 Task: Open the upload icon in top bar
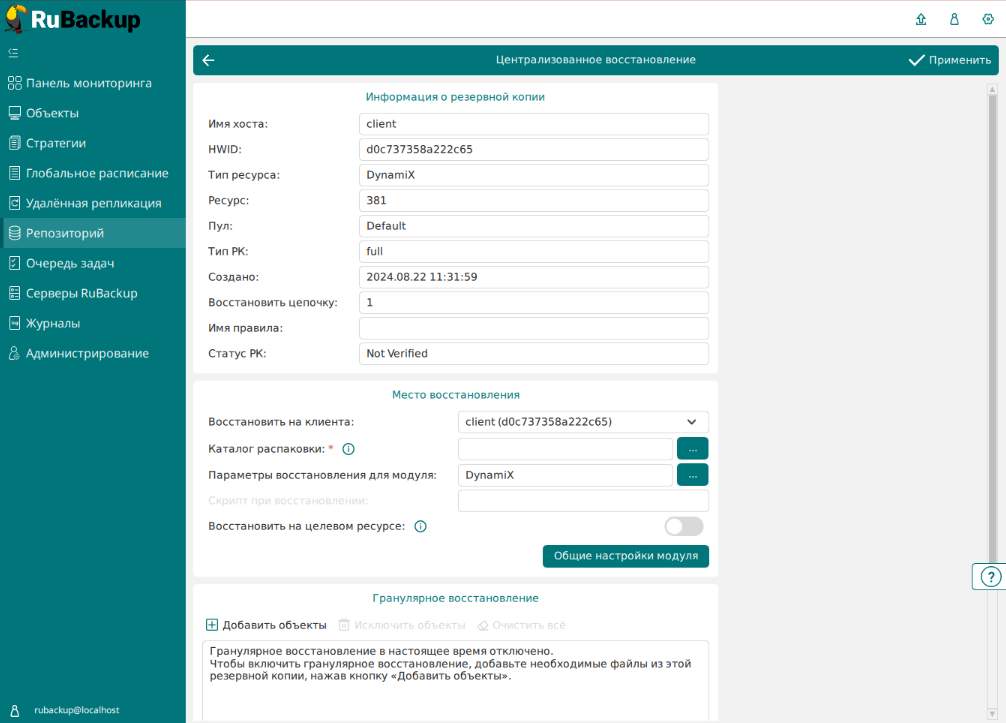[x=921, y=19]
